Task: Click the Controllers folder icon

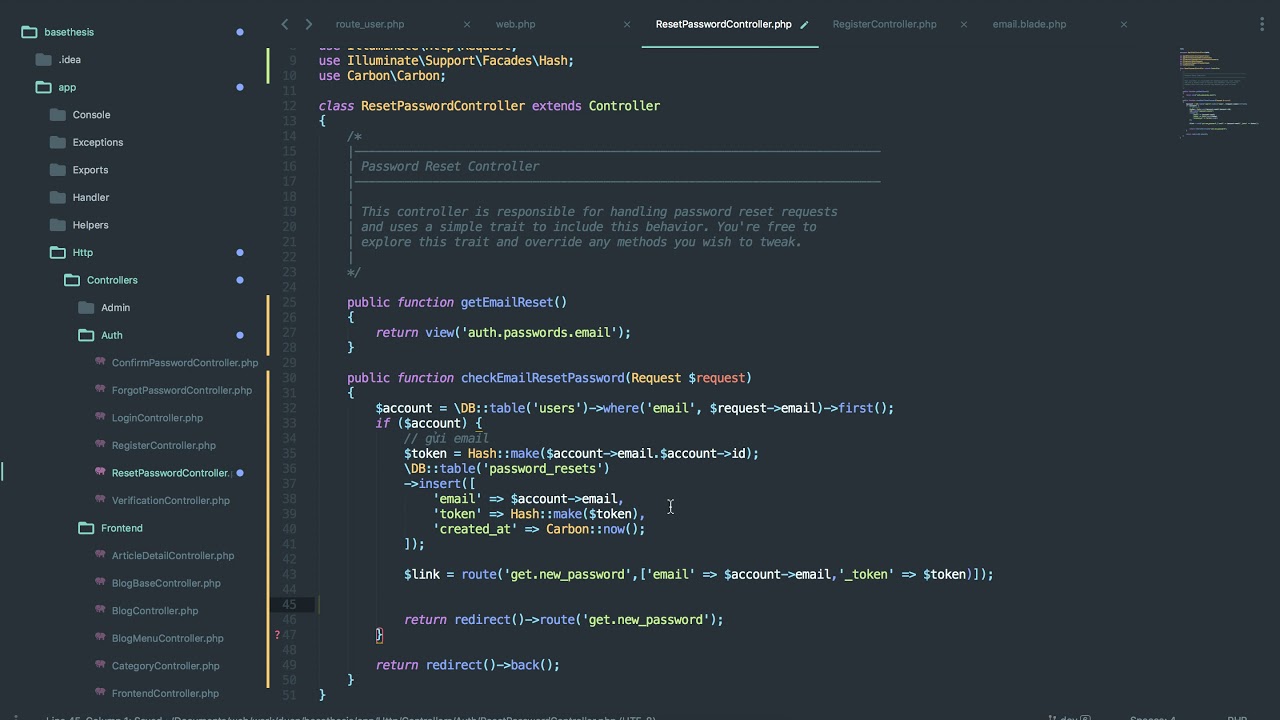Action: pos(72,280)
